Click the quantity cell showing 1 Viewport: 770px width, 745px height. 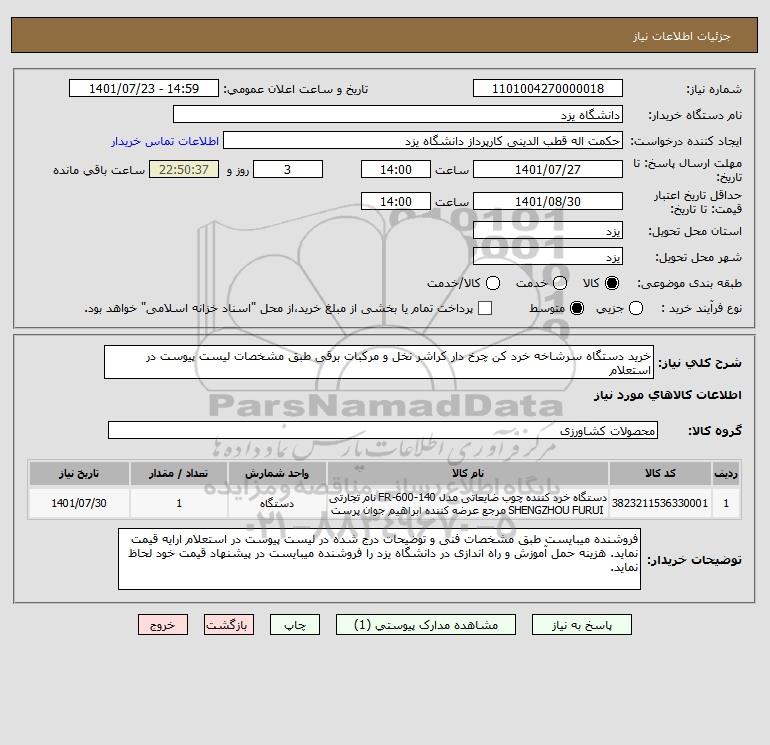(x=179, y=503)
